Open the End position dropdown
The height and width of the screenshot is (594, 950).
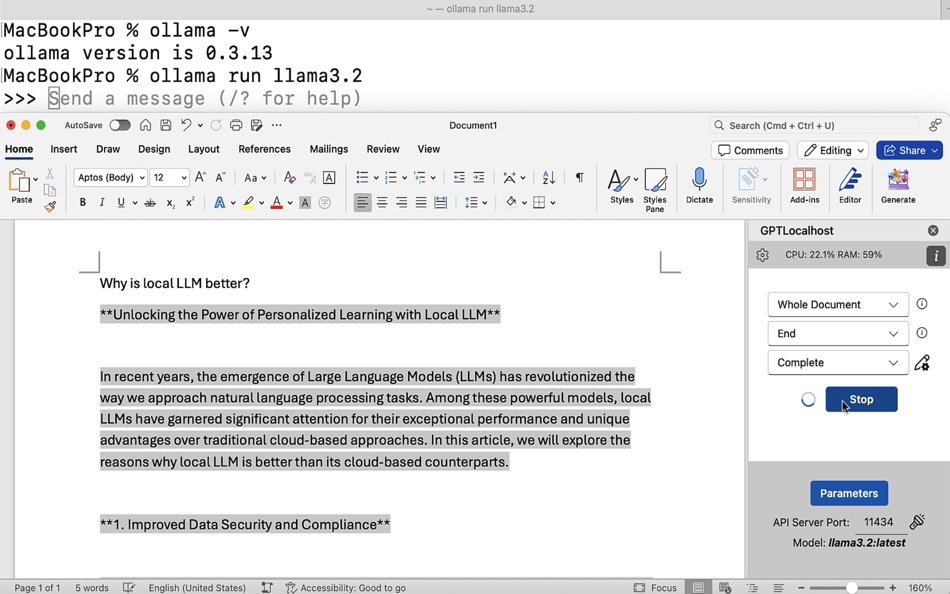click(x=838, y=333)
